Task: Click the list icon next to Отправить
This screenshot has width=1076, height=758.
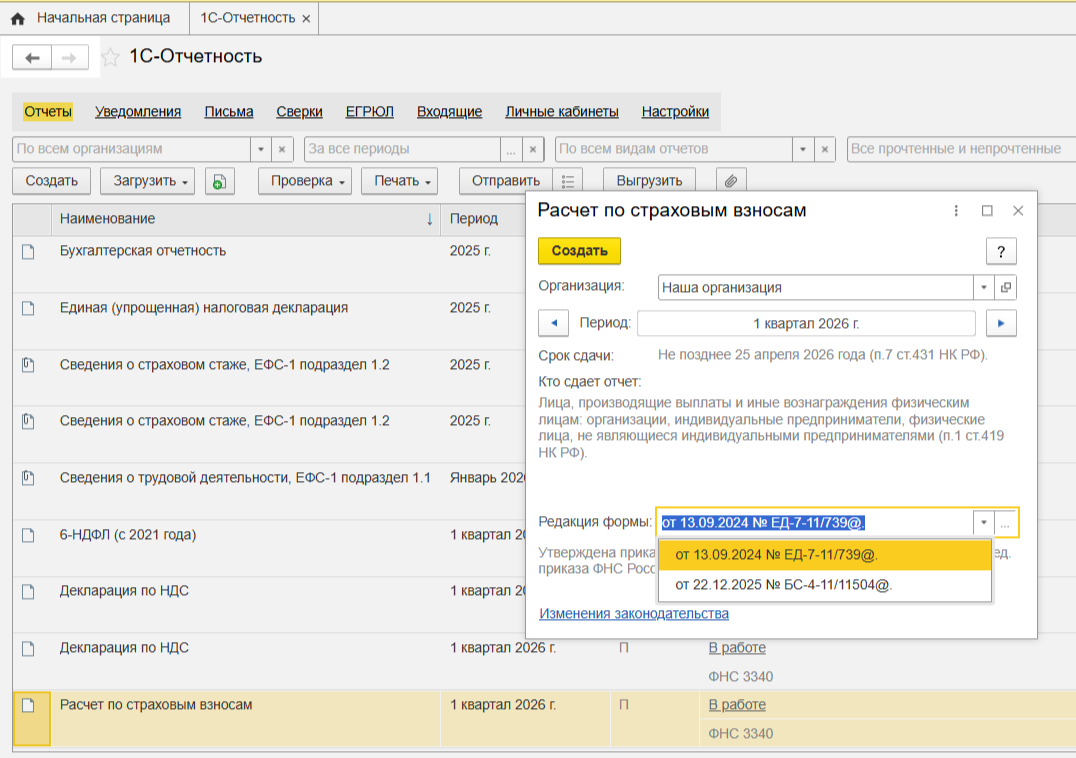Action: pos(567,181)
